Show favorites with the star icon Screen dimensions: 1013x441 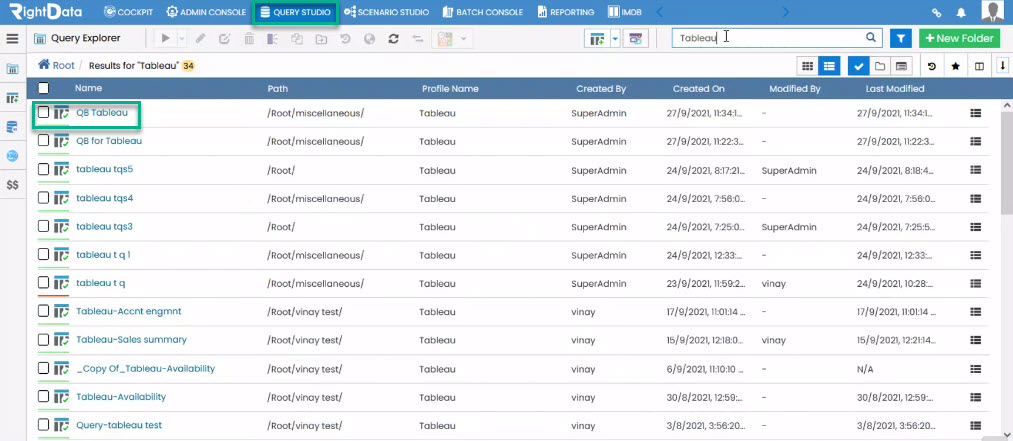click(956, 66)
